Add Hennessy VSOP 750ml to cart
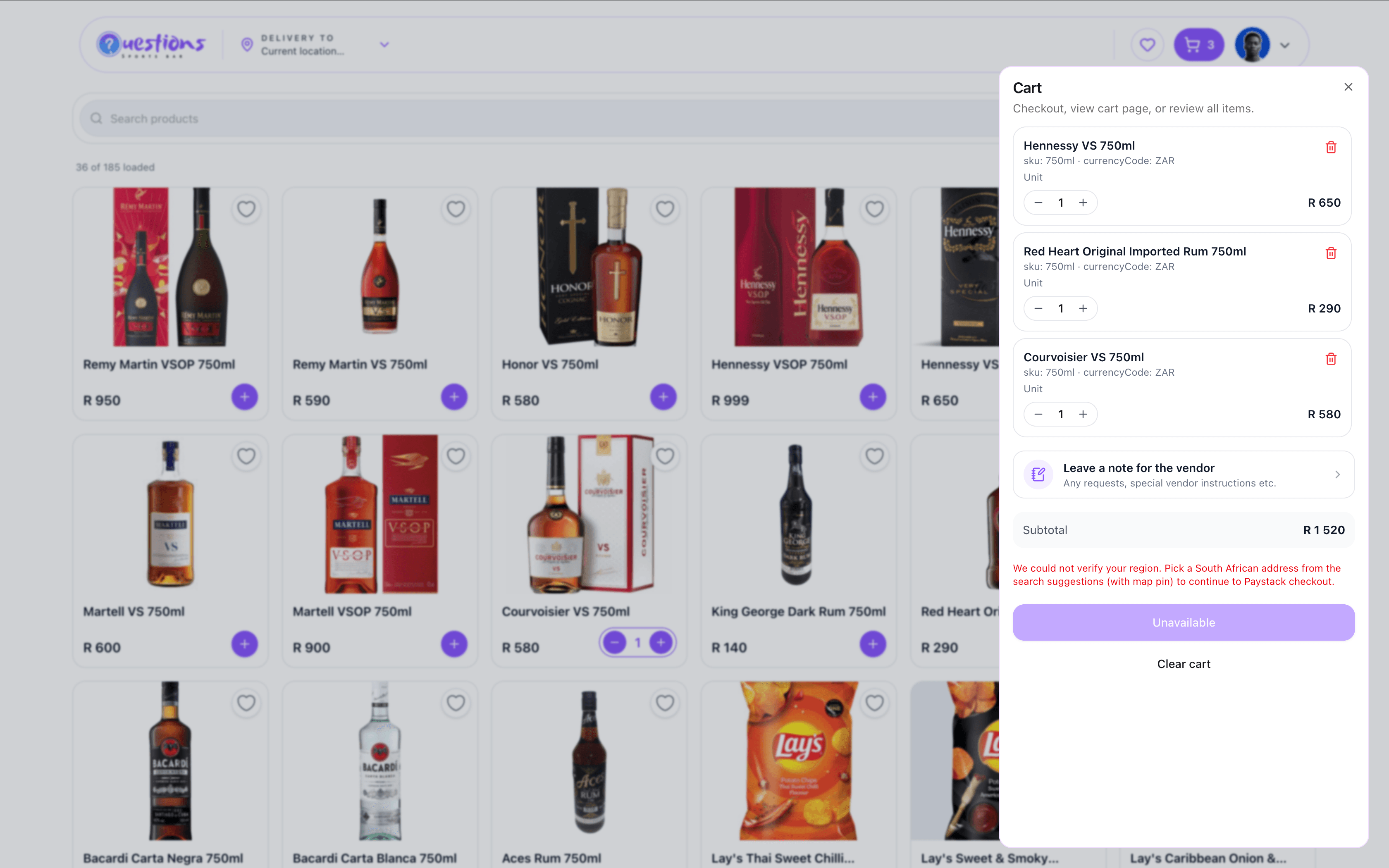 pos(872,397)
